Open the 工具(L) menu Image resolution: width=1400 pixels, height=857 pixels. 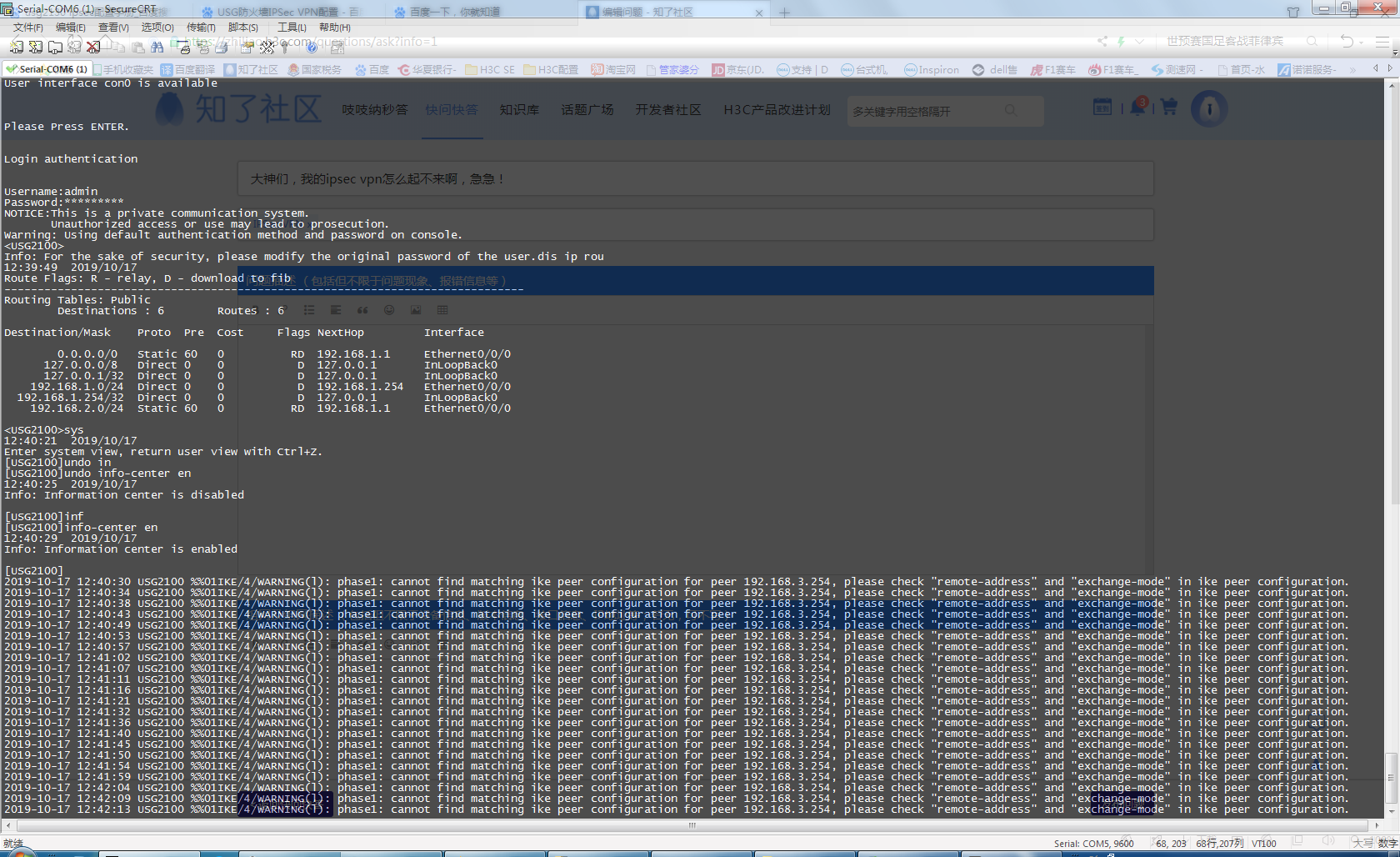[292, 28]
